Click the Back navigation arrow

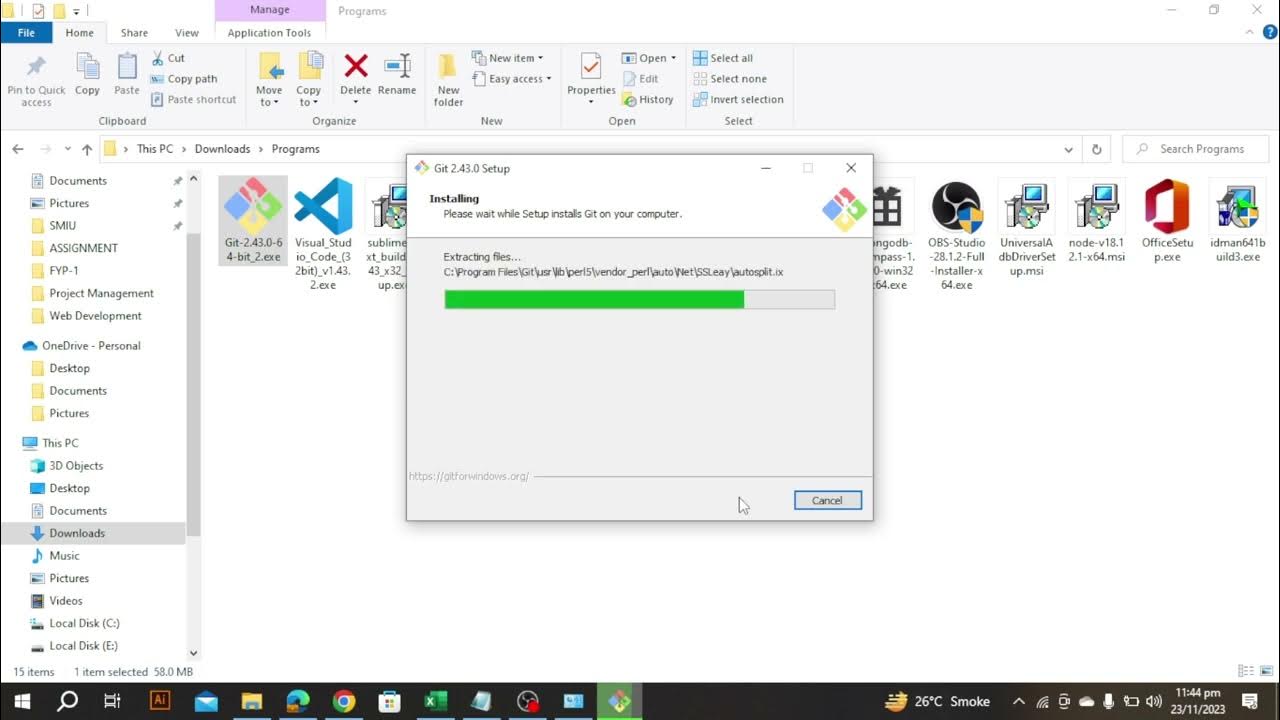pos(18,149)
